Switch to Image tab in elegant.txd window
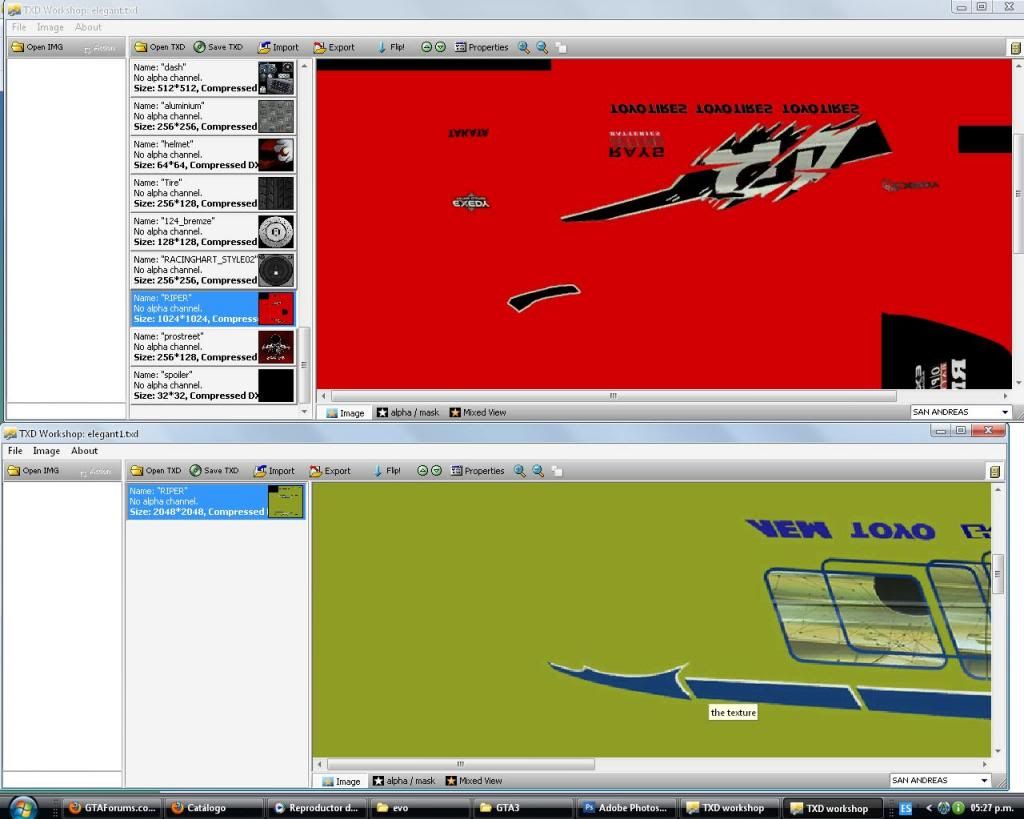The image size is (1024, 819). pos(345,413)
